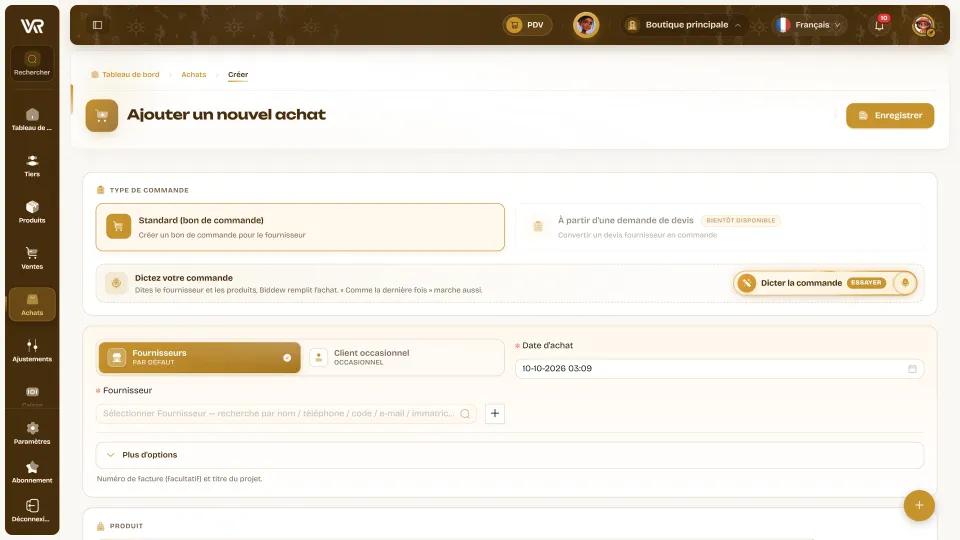The height and width of the screenshot is (540, 960).
Task: Open Abonnement in the sidebar
Action: point(32,473)
